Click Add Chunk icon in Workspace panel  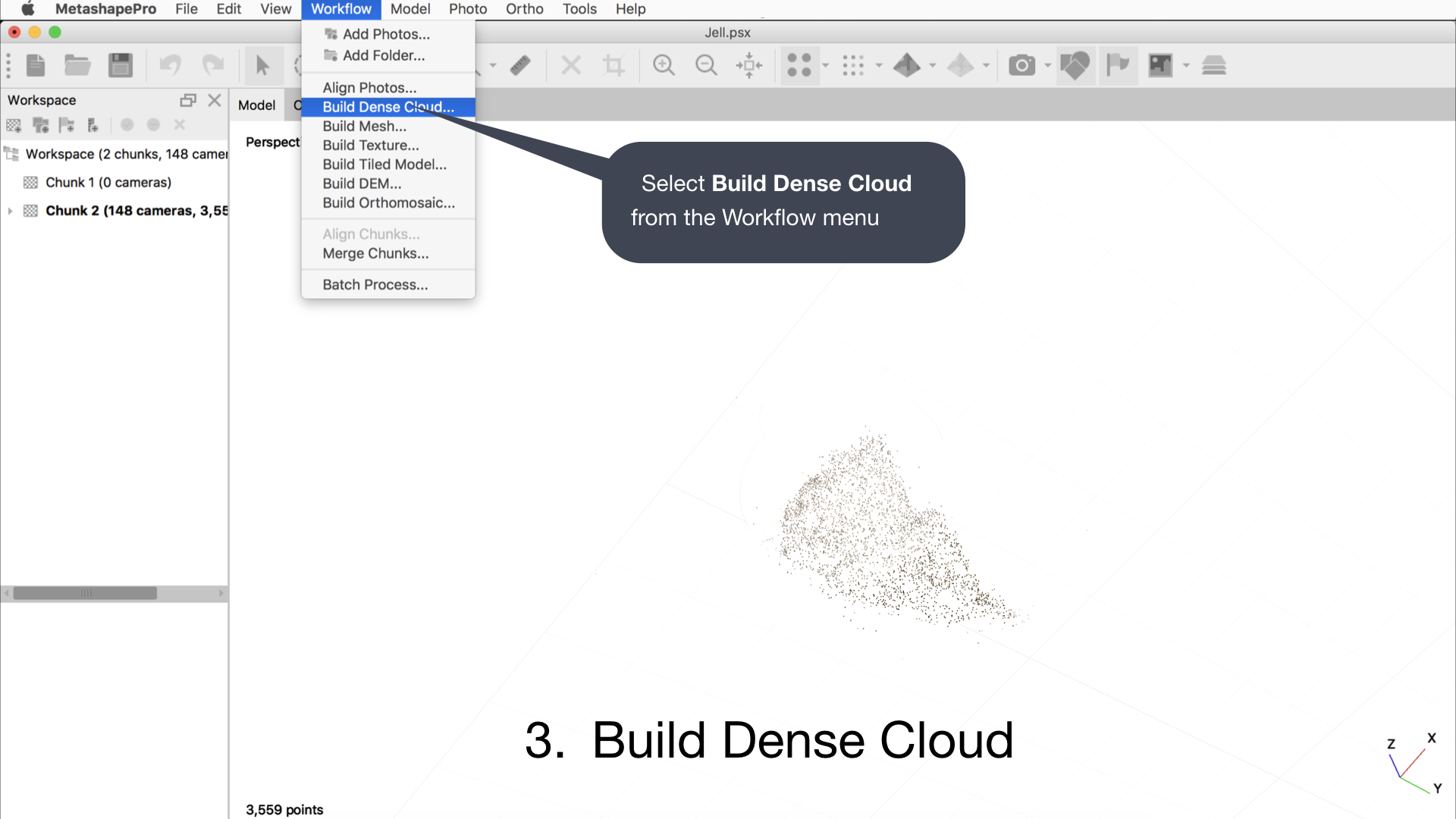[14, 125]
